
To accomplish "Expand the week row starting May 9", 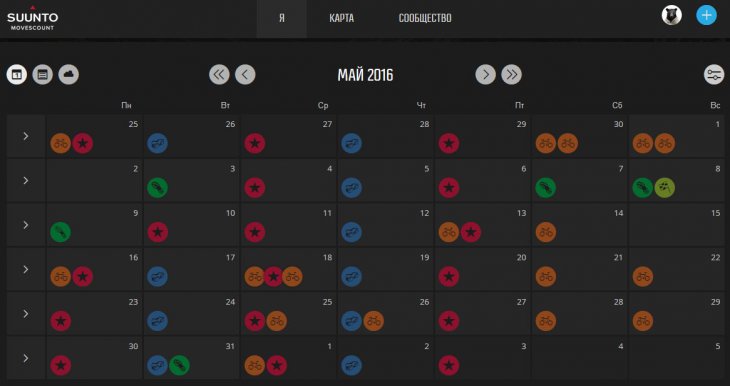I will (x=26, y=225).
